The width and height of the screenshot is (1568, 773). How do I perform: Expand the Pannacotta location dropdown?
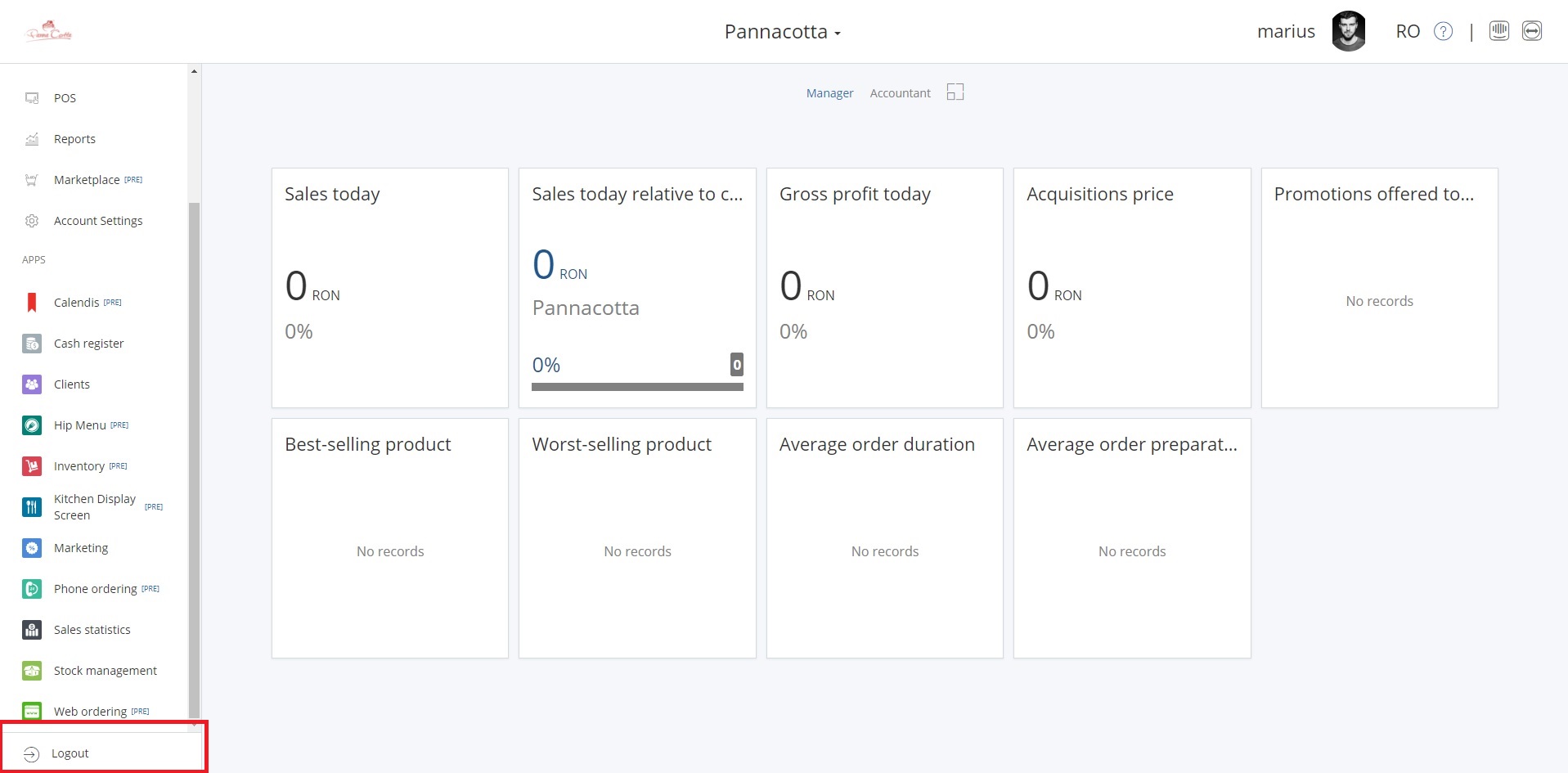782,32
